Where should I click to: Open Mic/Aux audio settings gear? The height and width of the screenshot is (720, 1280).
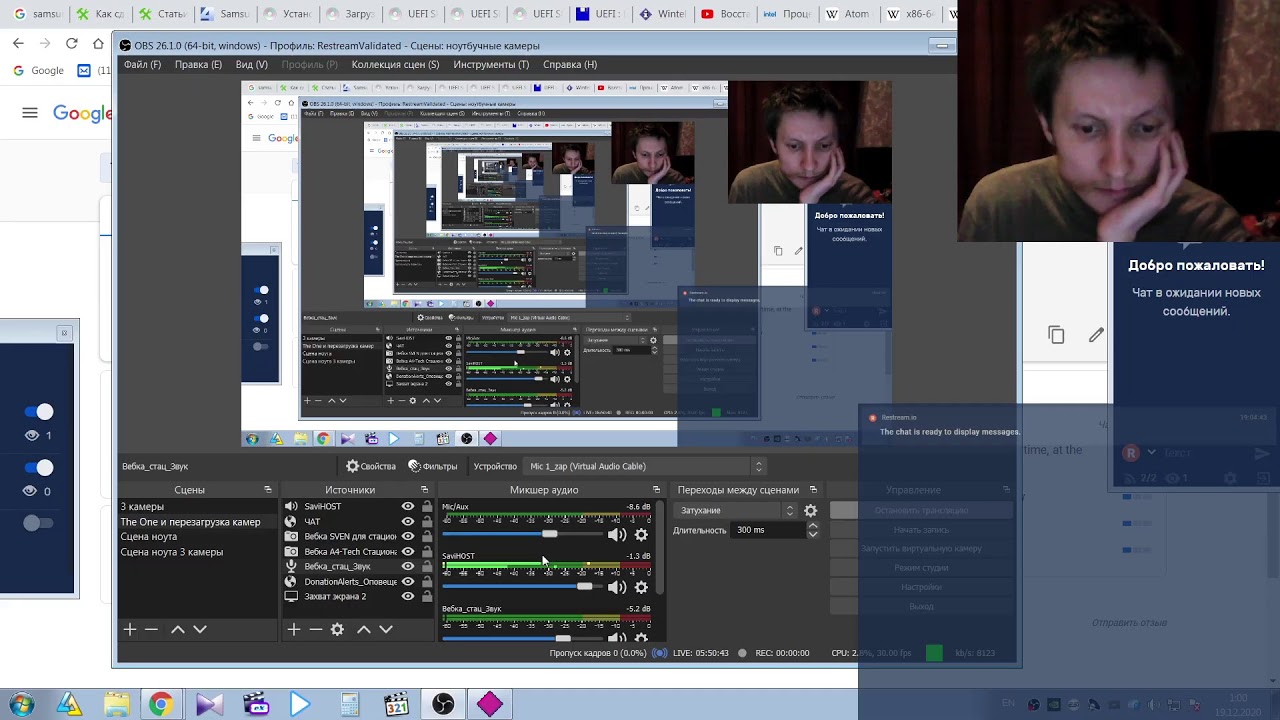[x=641, y=535]
